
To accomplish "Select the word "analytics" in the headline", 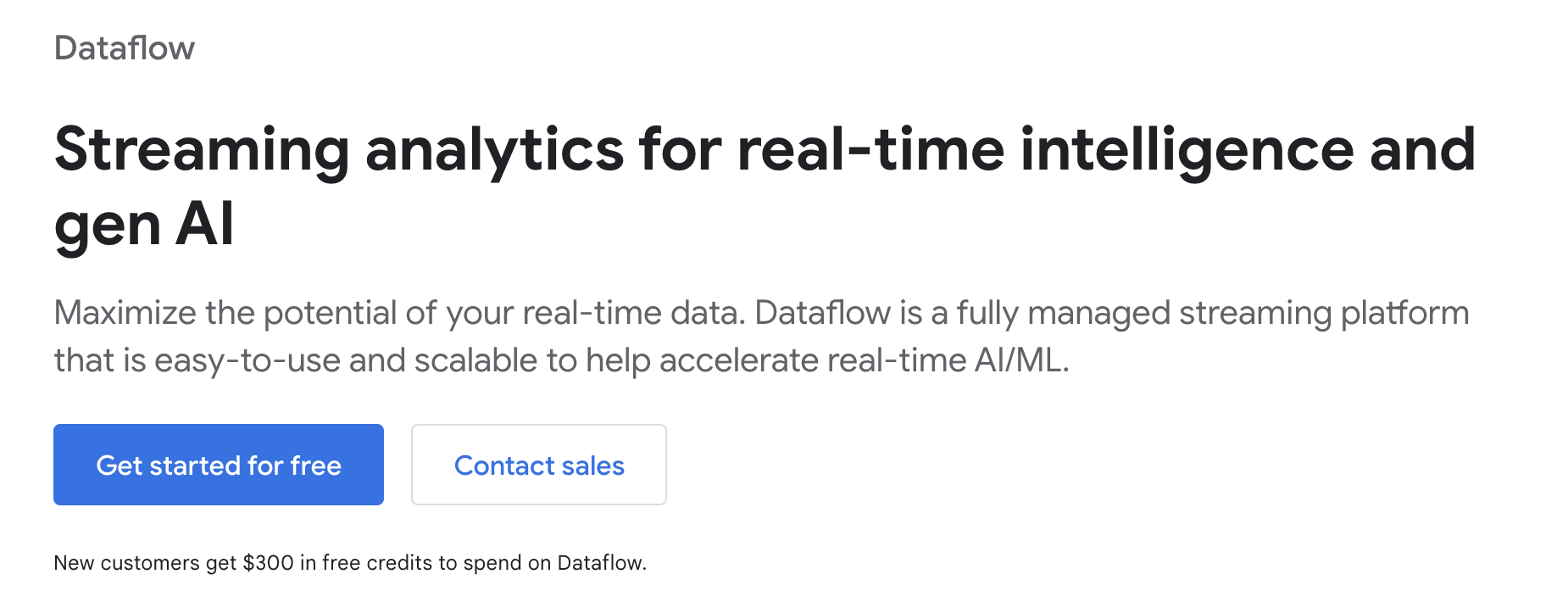I will click(495, 150).
